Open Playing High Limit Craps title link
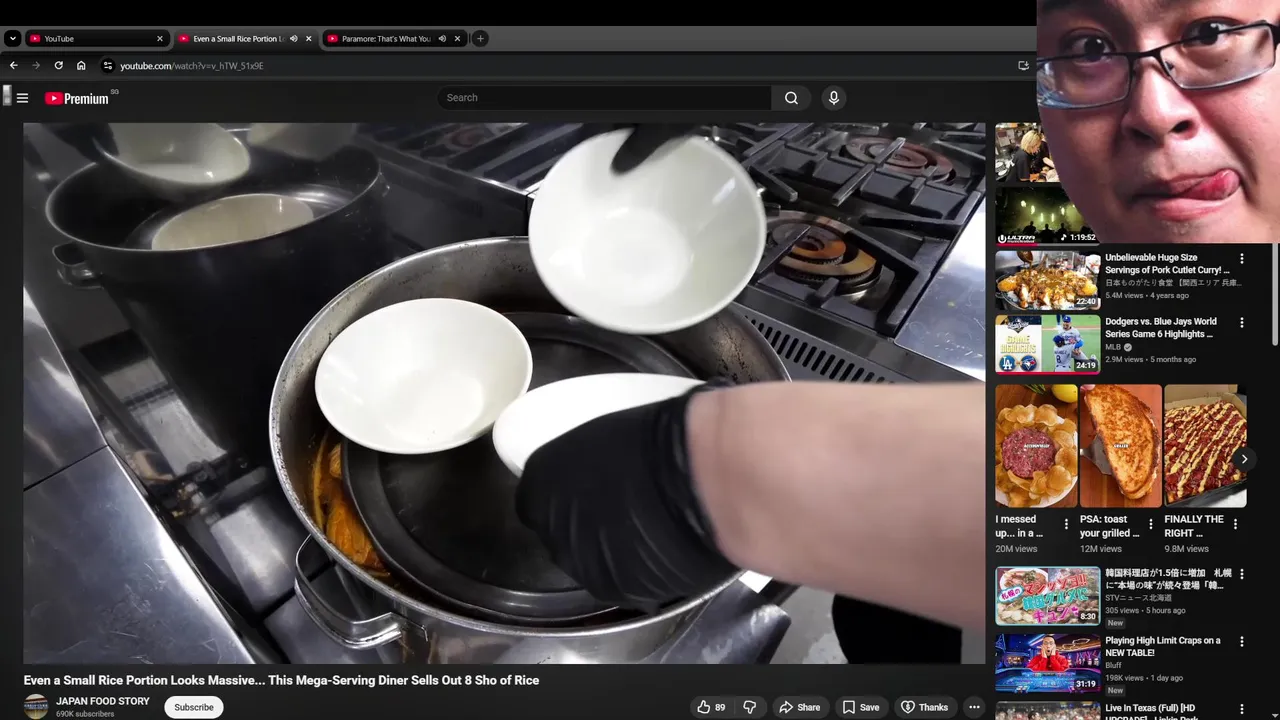This screenshot has height=720, width=1280. 1162,646
